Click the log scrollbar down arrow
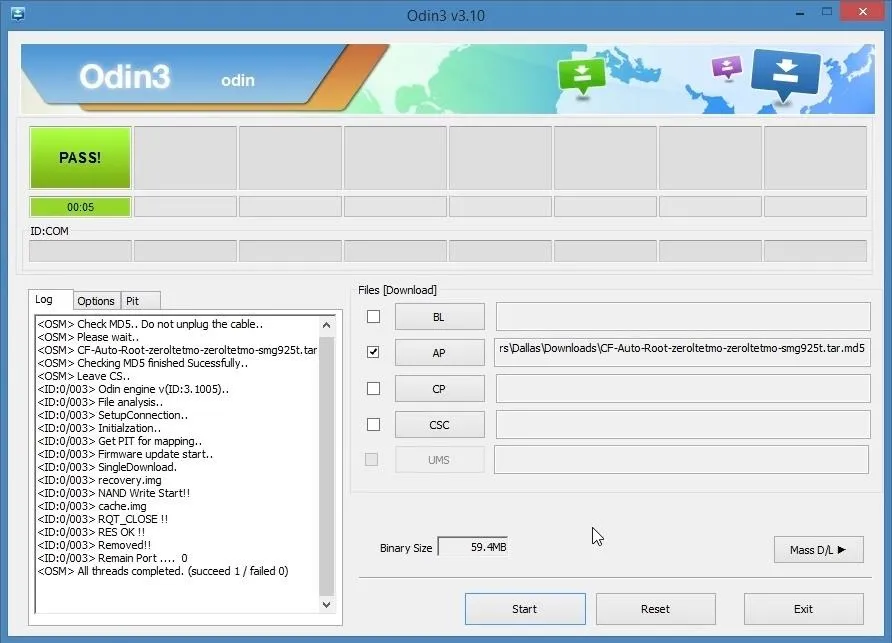This screenshot has height=643, width=892. coord(327,604)
